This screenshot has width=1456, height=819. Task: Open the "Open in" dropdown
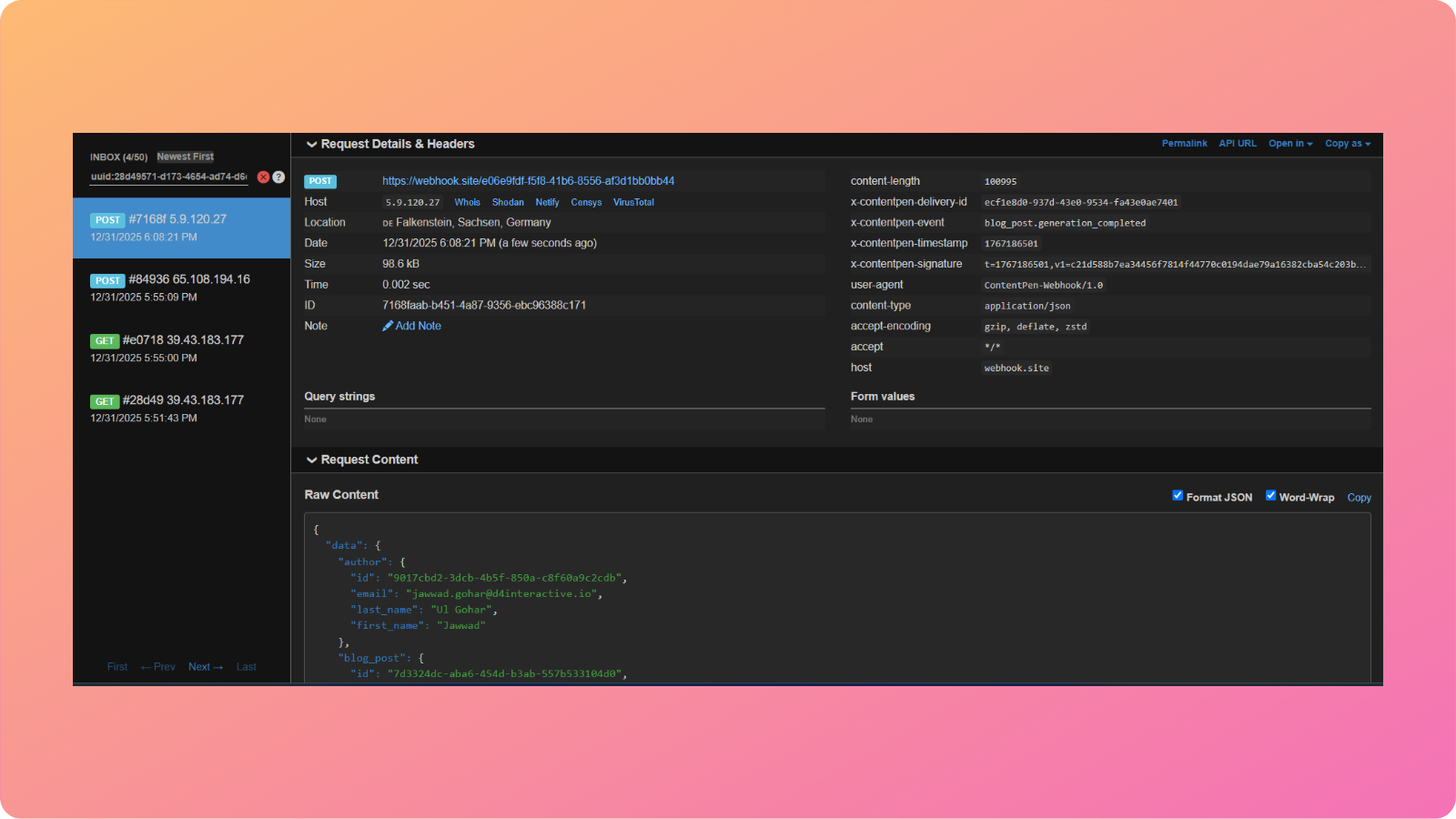point(1289,143)
